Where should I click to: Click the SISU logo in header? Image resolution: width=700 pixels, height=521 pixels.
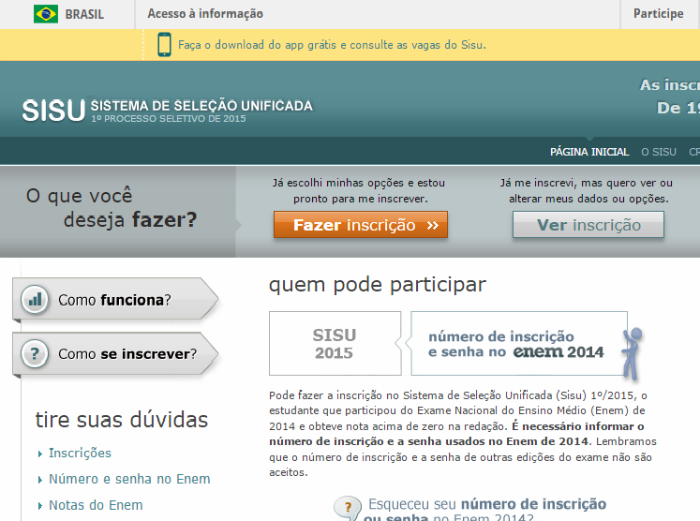pos(53,110)
